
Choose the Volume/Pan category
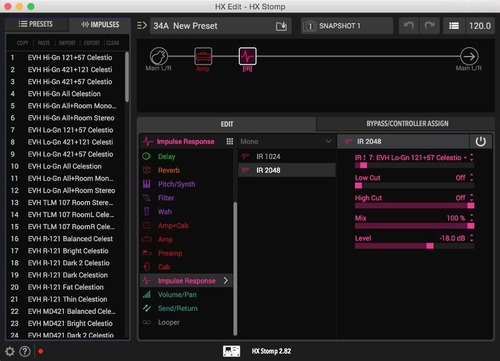click(187, 295)
